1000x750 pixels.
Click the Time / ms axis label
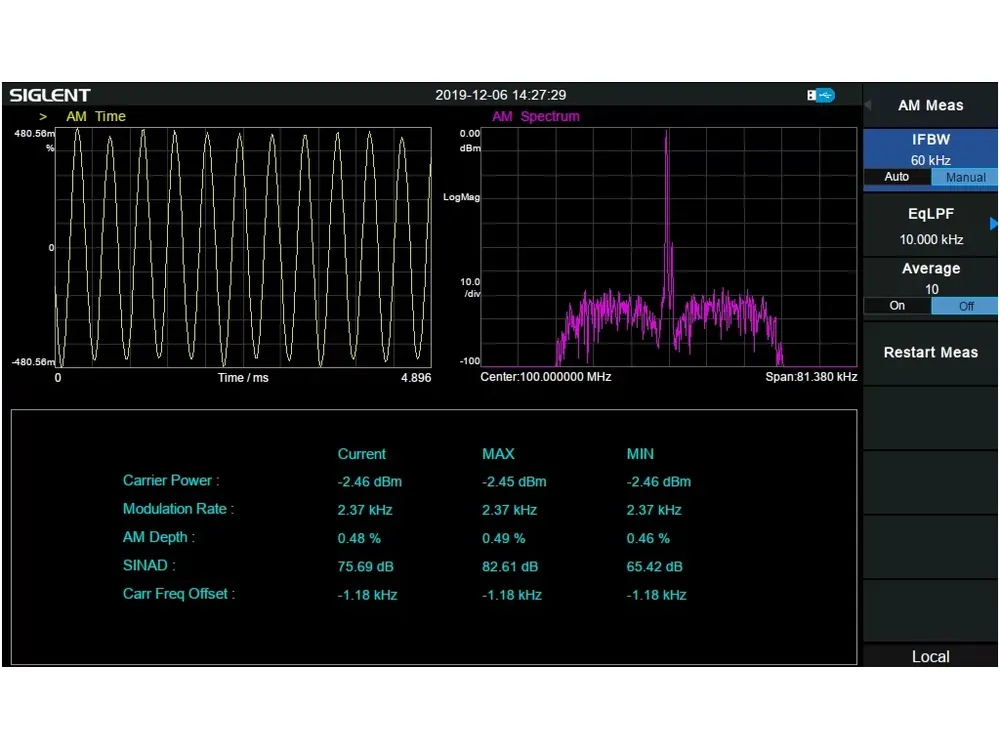point(243,378)
